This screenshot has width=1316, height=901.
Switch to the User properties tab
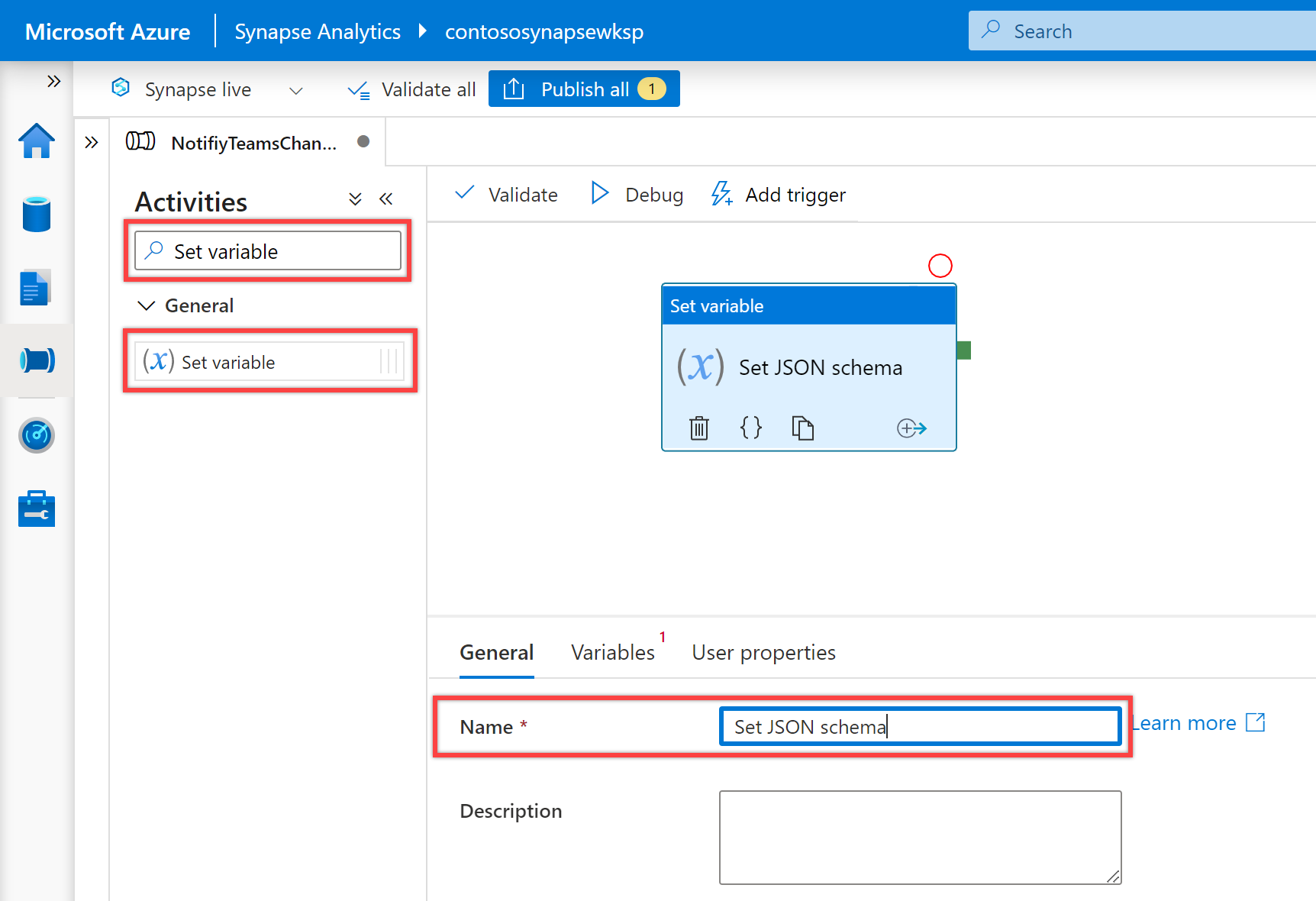coord(763,653)
